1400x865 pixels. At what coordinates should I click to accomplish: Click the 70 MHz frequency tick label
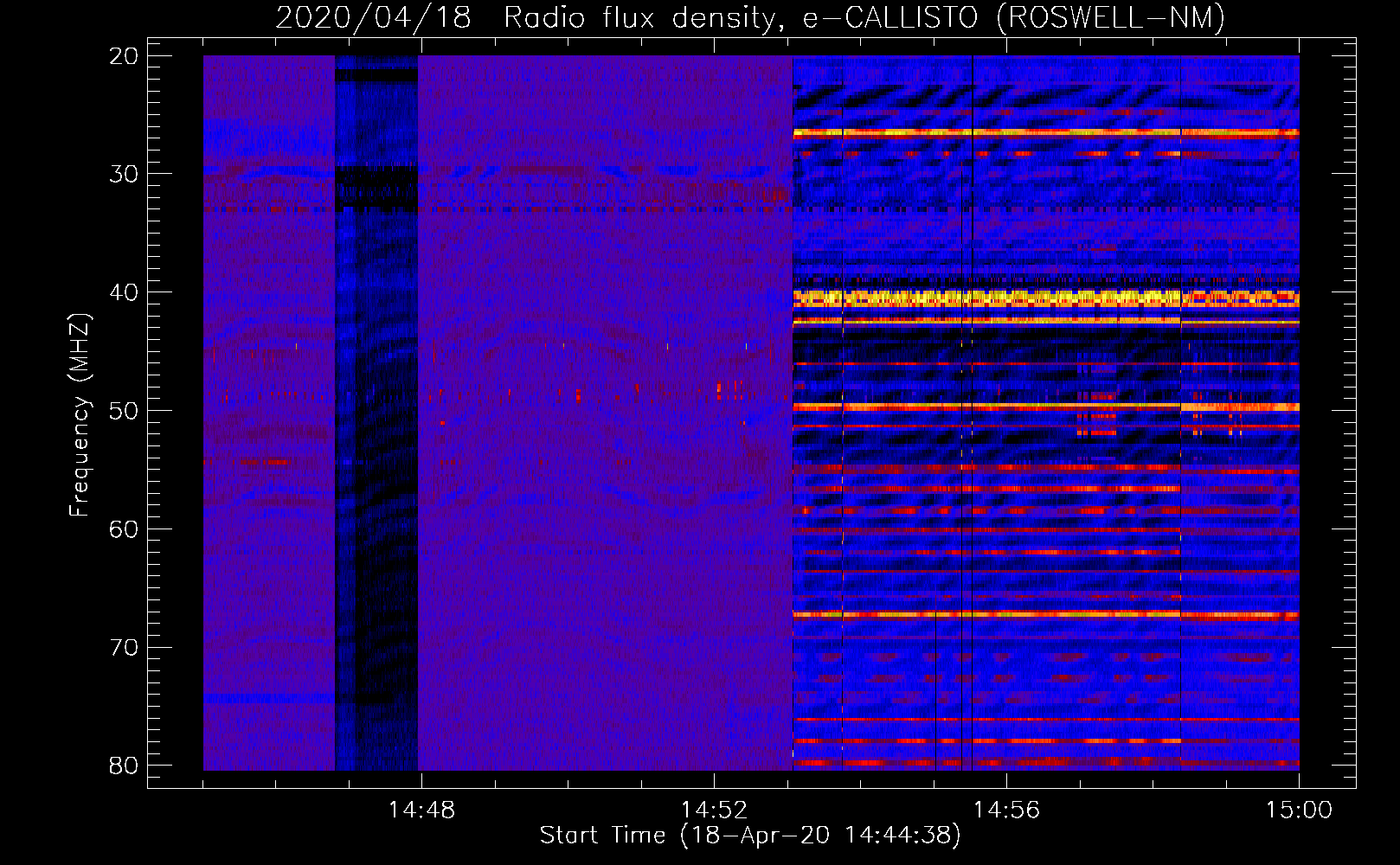tap(124, 648)
